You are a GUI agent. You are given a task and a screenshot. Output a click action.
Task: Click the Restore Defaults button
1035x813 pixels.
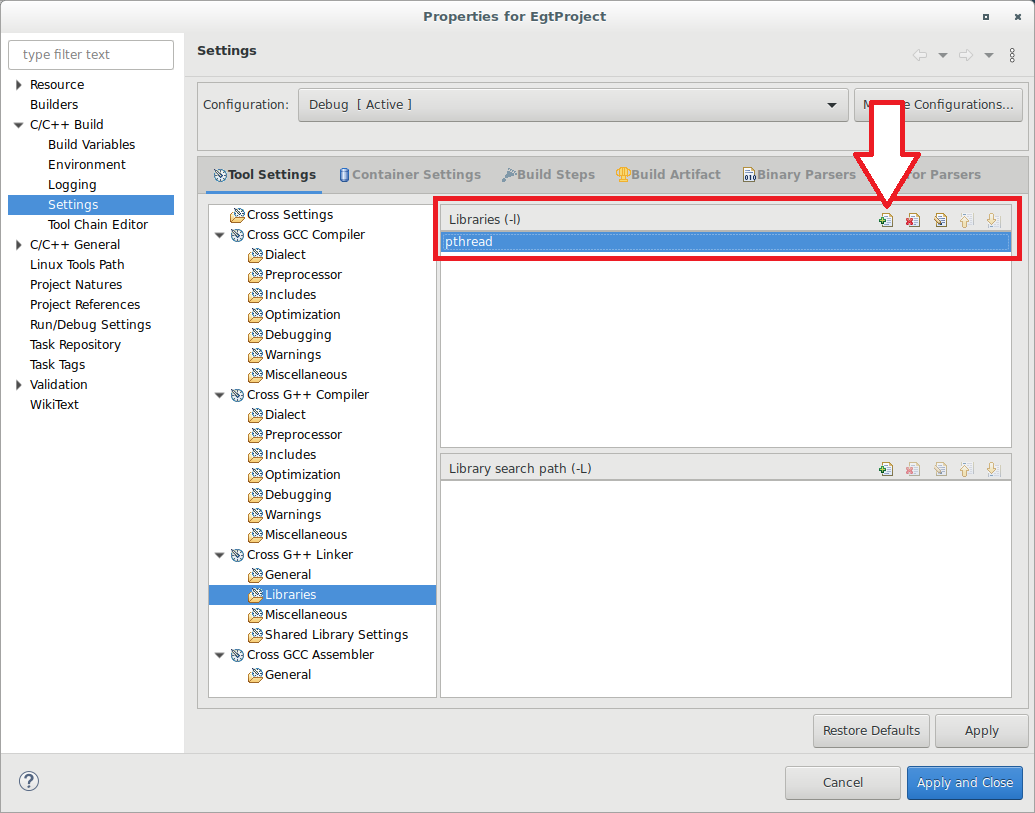click(x=871, y=731)
